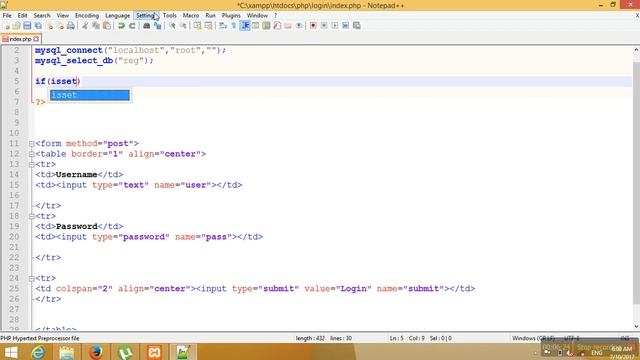The image size is (640, 360).
Task: Play back recorded macro icon
Action: coord(335,26)
